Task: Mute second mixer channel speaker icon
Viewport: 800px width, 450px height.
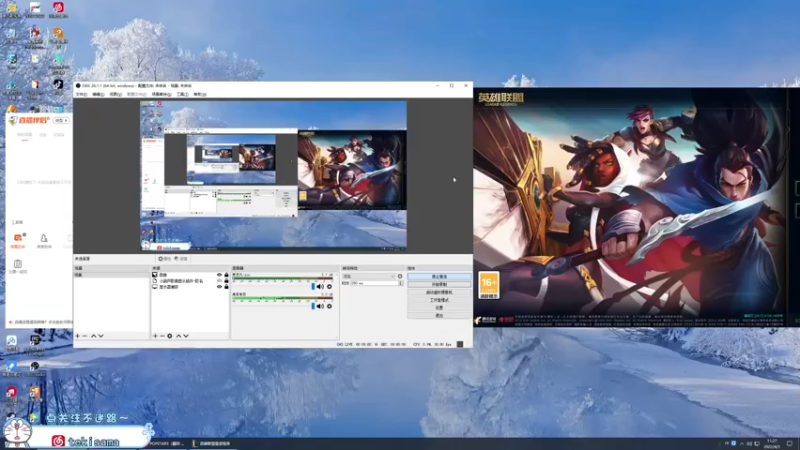Action: [x=320, y=306]
